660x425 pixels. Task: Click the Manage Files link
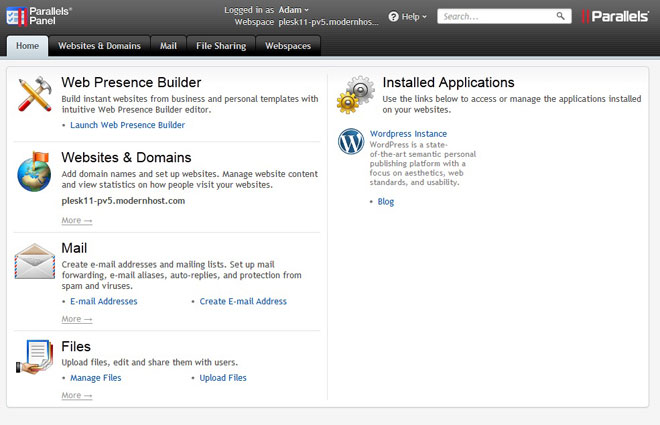(96, 378)
